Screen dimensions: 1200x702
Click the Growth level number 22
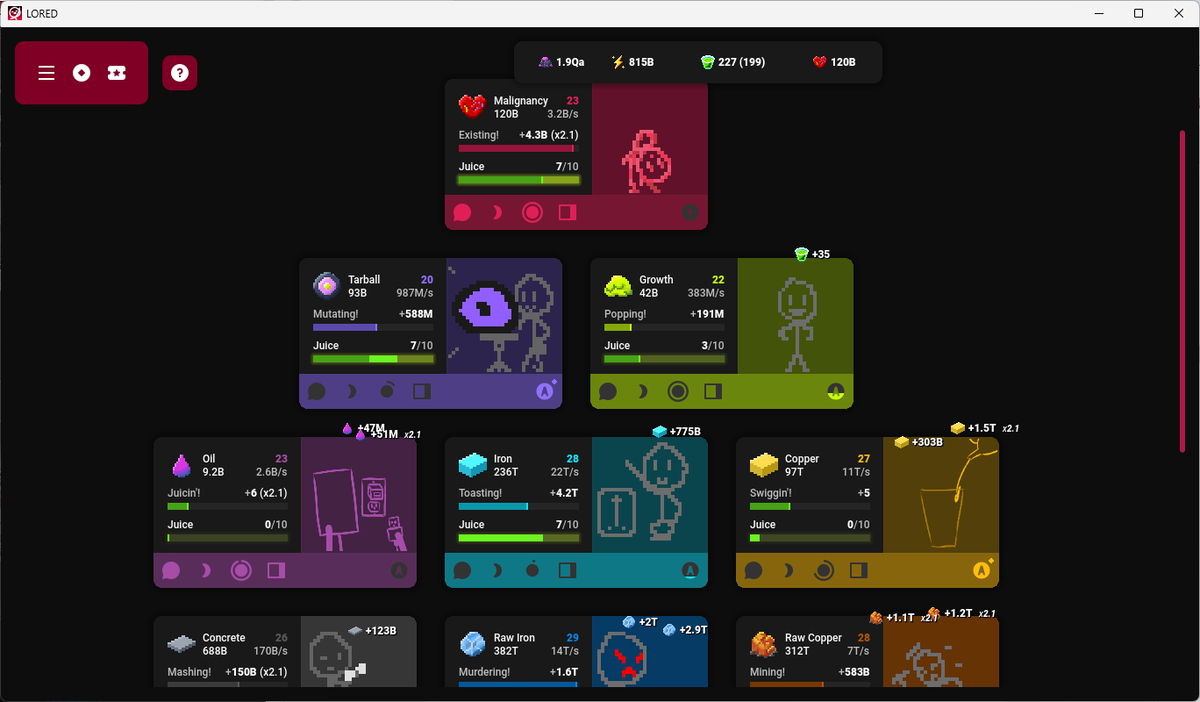pyautogui.click(x=718, y=280)
